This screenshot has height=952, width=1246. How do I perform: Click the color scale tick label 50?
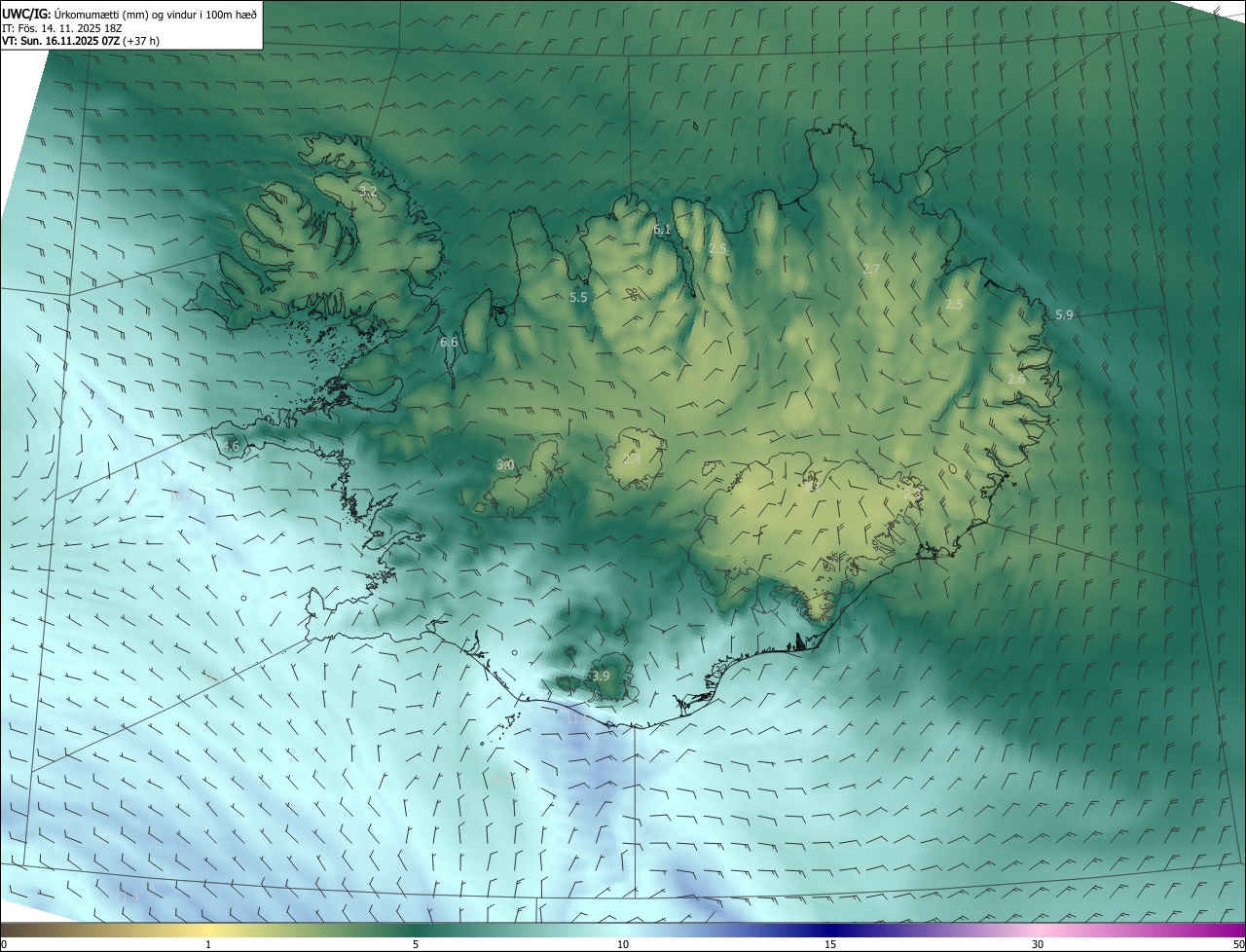tap(1238, 944)
